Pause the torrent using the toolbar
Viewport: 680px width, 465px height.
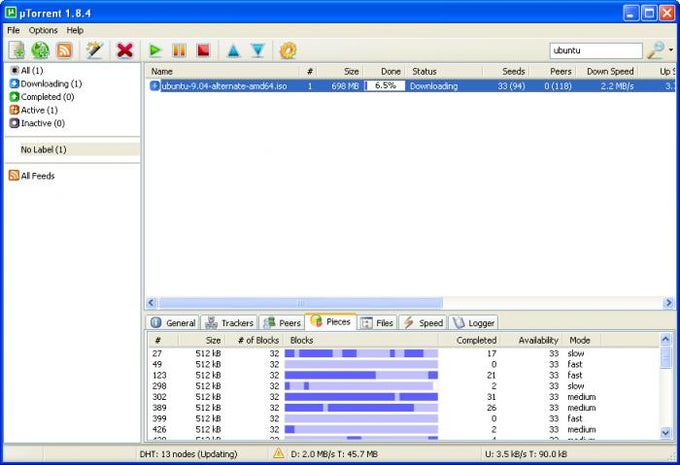coord(179,50)
